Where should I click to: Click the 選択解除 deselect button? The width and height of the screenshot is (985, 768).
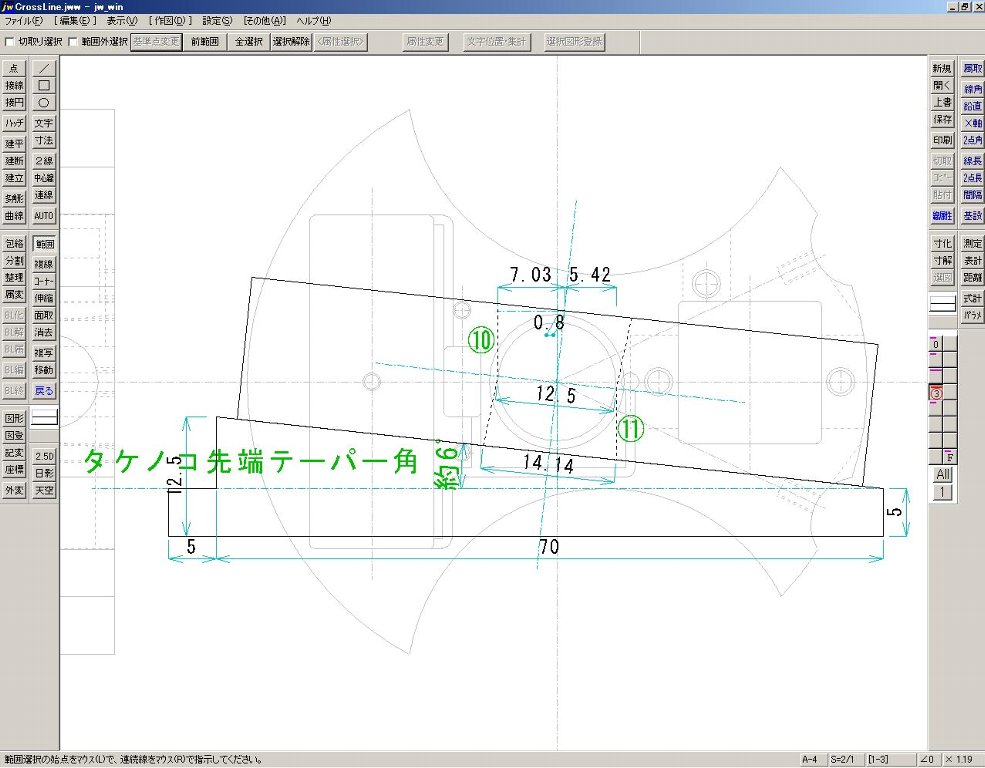291,42
